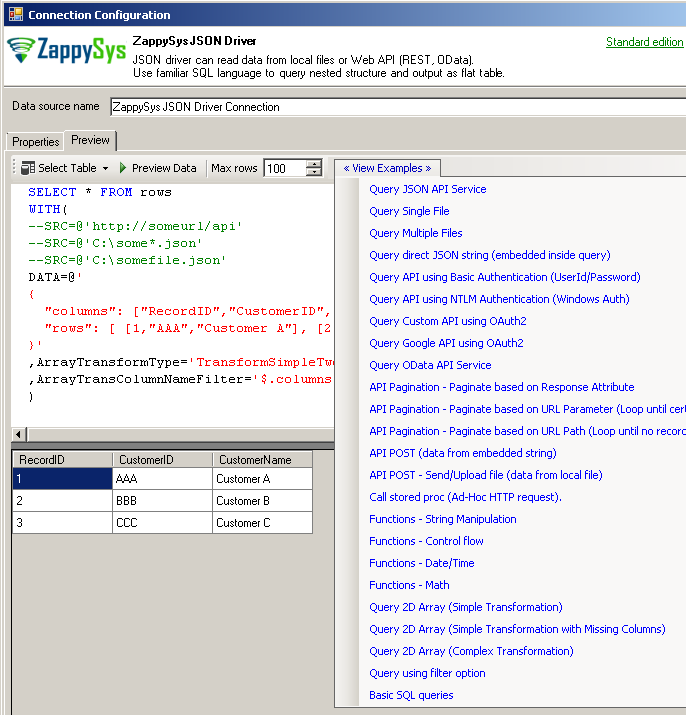Select Paginate based on Response Attribute
Screen dimensions: 686x715
[502, 387]
